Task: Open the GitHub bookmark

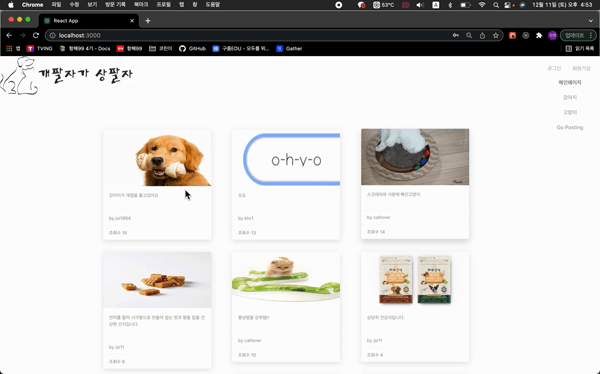Action: click(x=192, y=49)
